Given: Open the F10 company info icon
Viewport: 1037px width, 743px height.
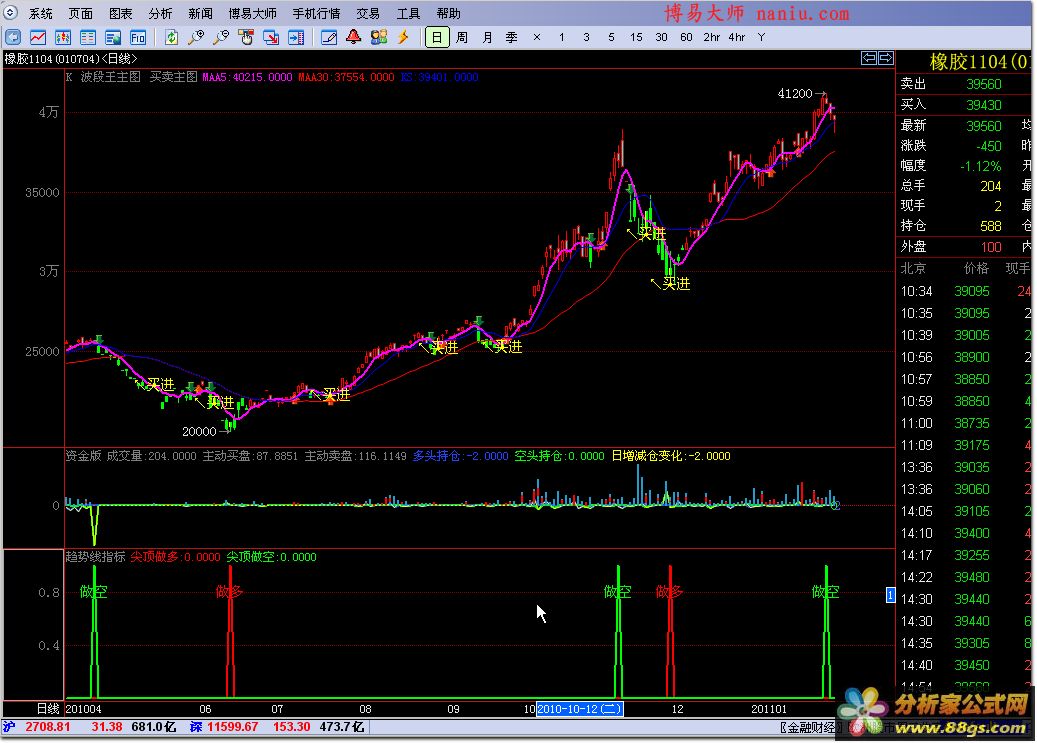Looking at the screenshot, I should tap(138, 38).
